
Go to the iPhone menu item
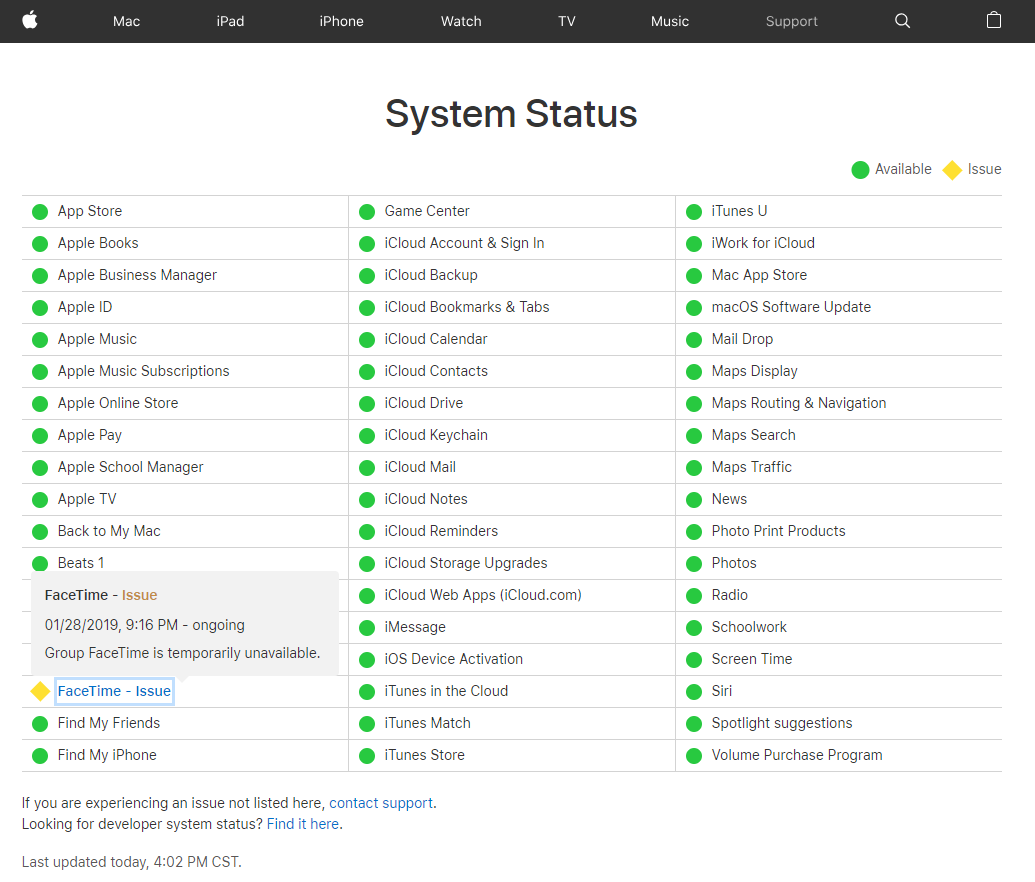tap(341, 21)
